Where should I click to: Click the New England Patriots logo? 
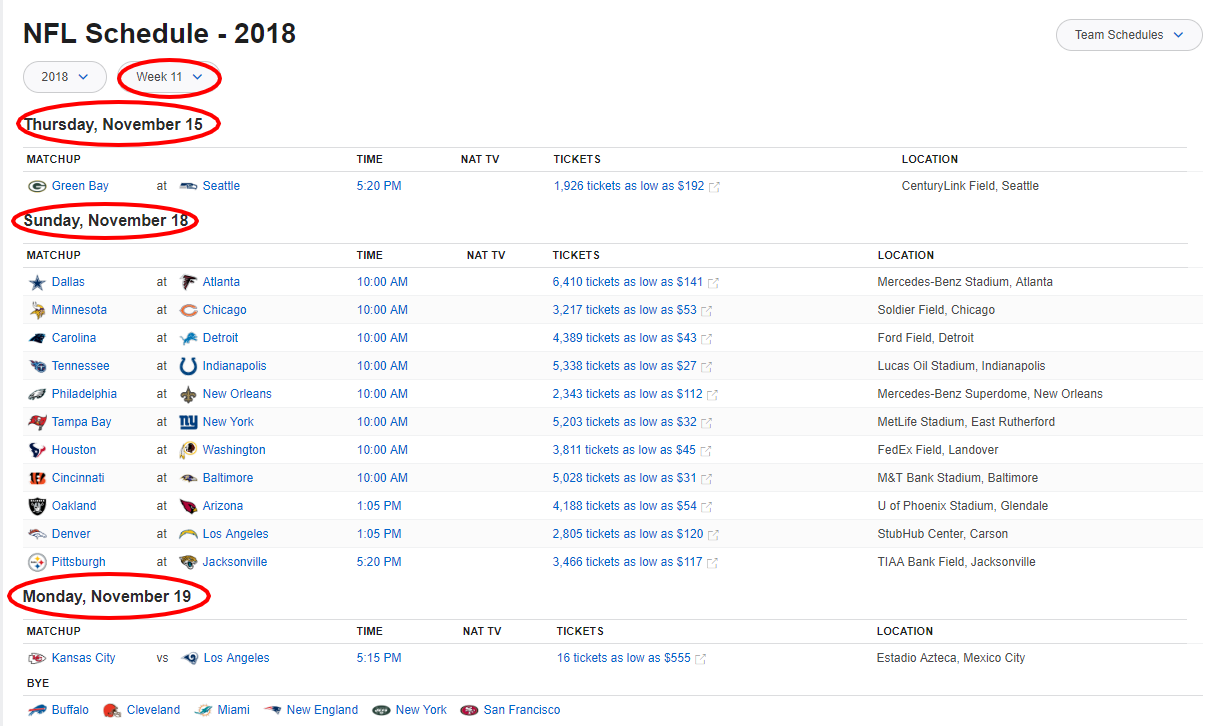coord(272,710)
